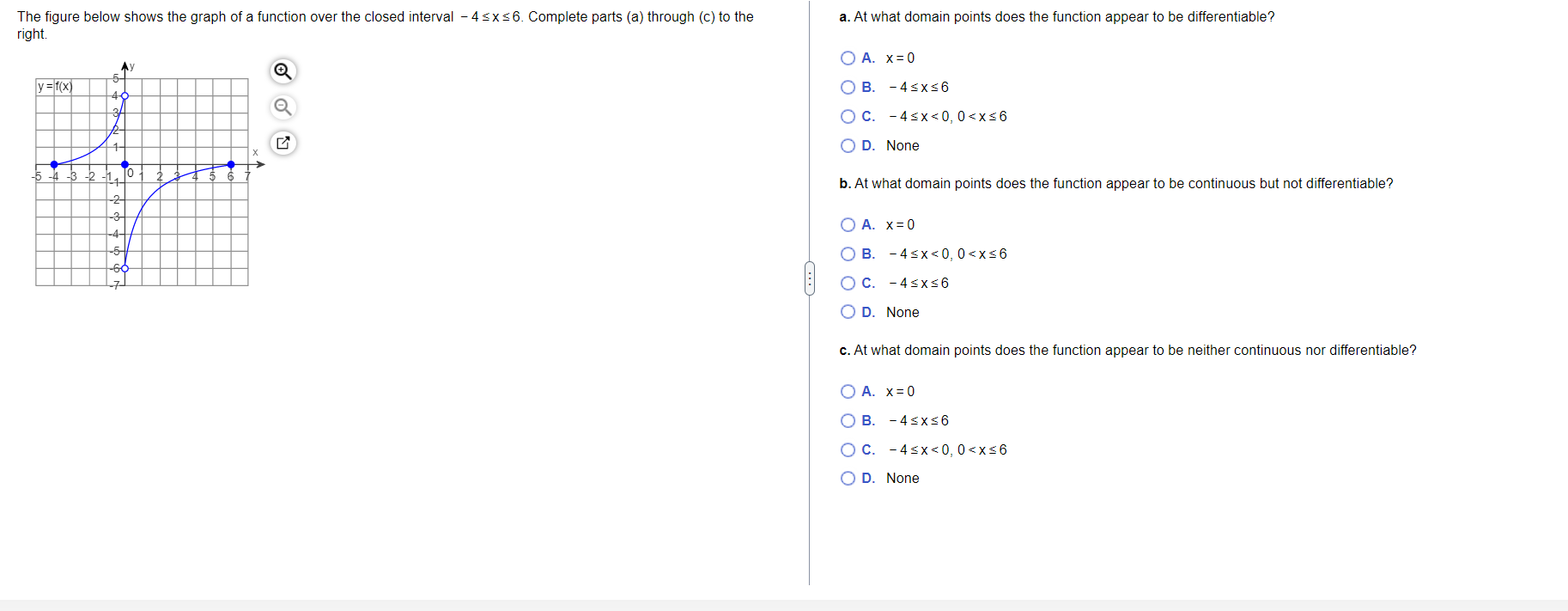Zoom out of the graph
Screen dimensions: 1568x611
pos(283,107)
